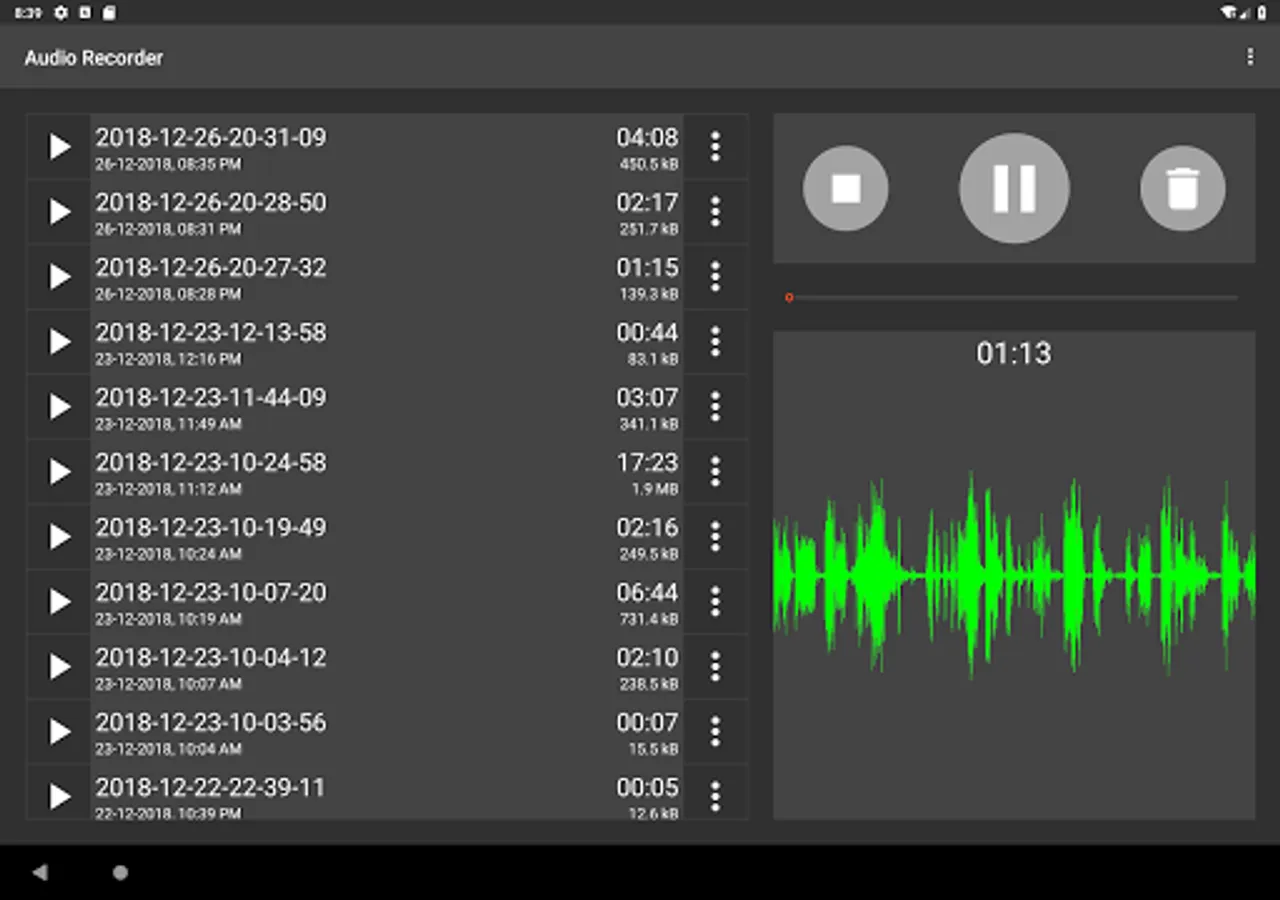Click the 01:13 elapsed time readout
1280x900 pixels.
pyautogui.click(x=1014, y=353)
